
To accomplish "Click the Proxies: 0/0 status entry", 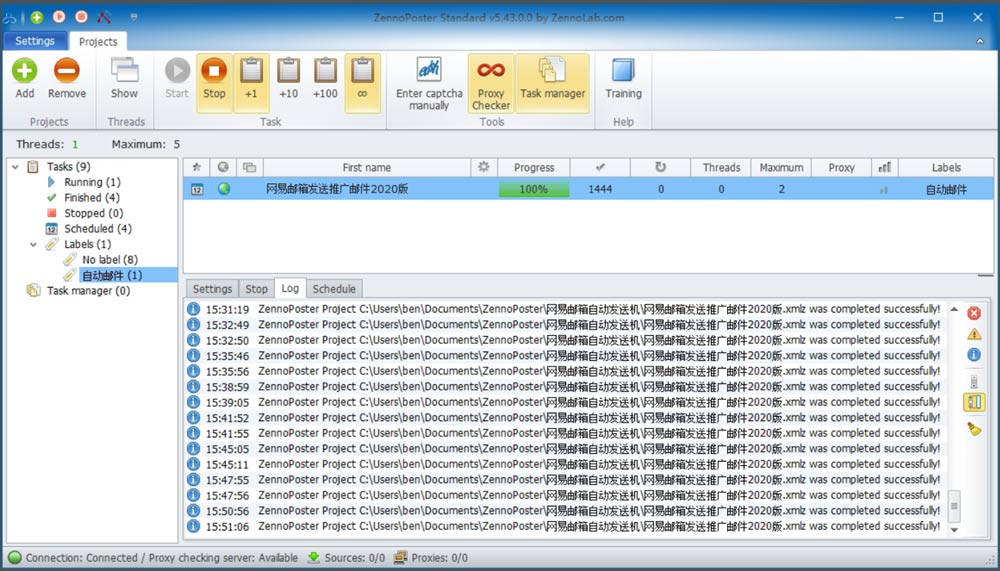I will pyautogui.click(x=430, y=558).
